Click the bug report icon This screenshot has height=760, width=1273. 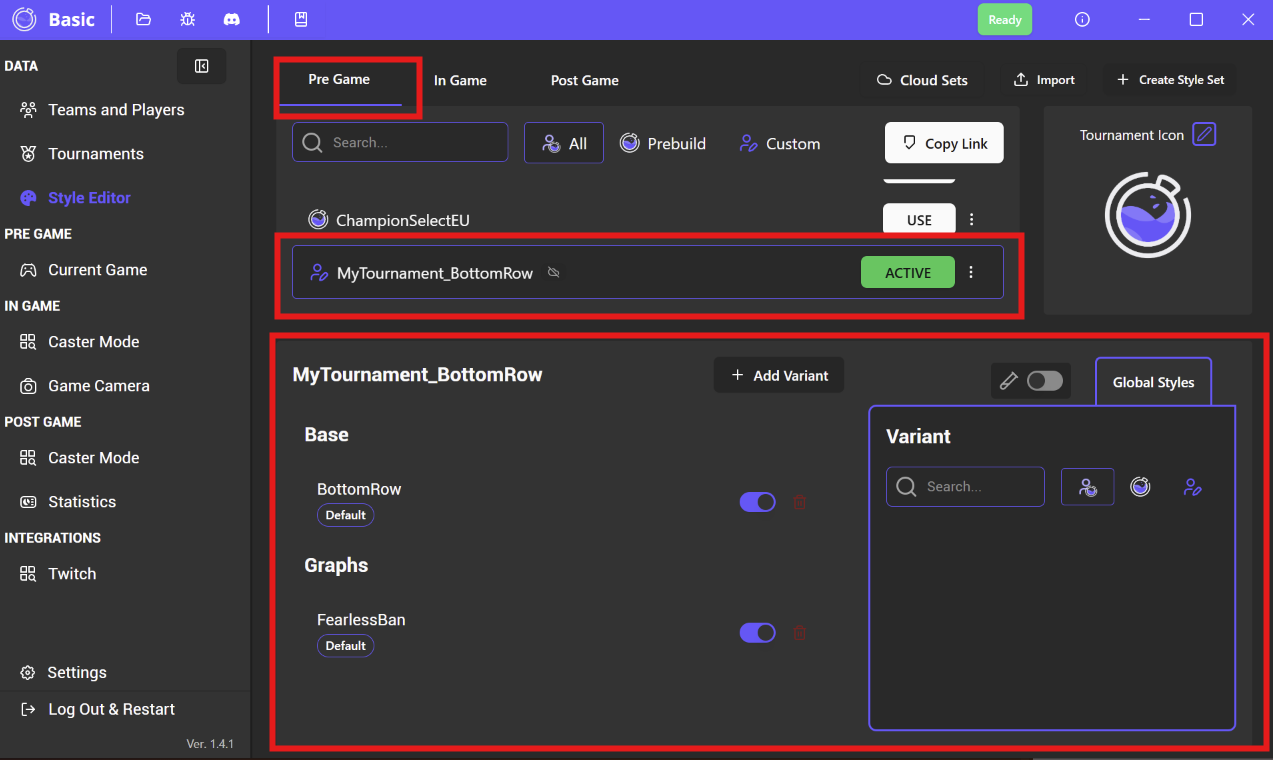[187, 19]
